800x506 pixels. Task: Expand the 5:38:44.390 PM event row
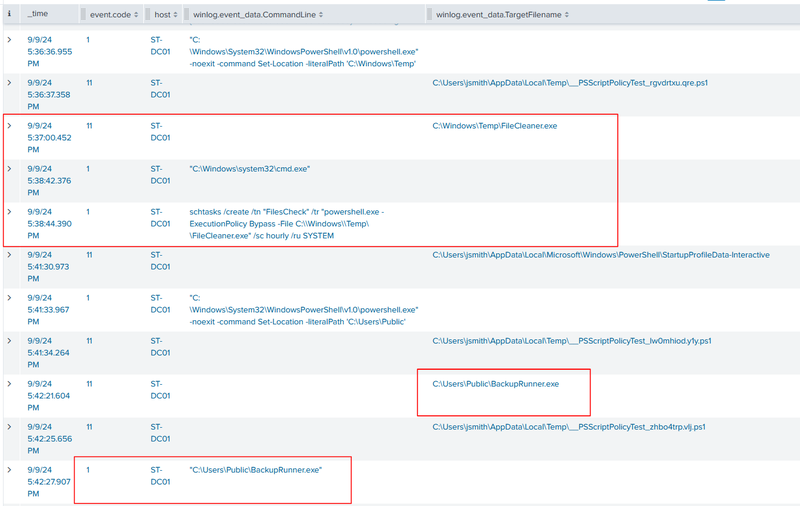point(9,211)
